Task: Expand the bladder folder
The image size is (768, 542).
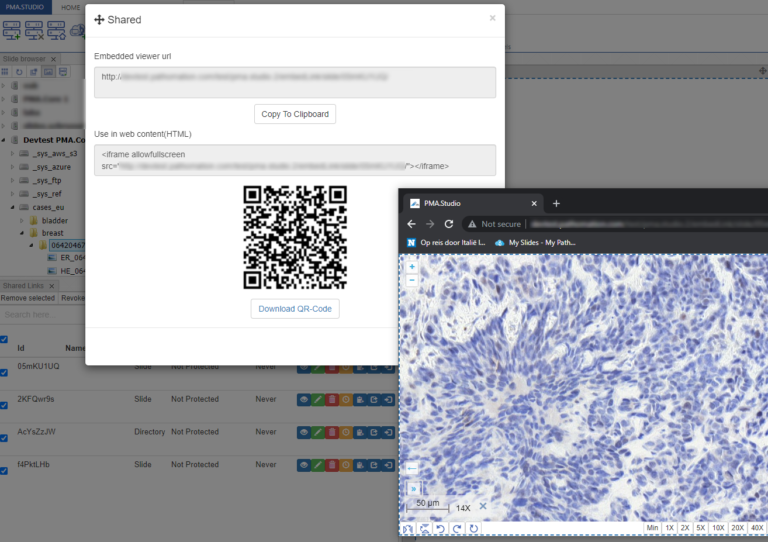Action: [x=22, y=219]
